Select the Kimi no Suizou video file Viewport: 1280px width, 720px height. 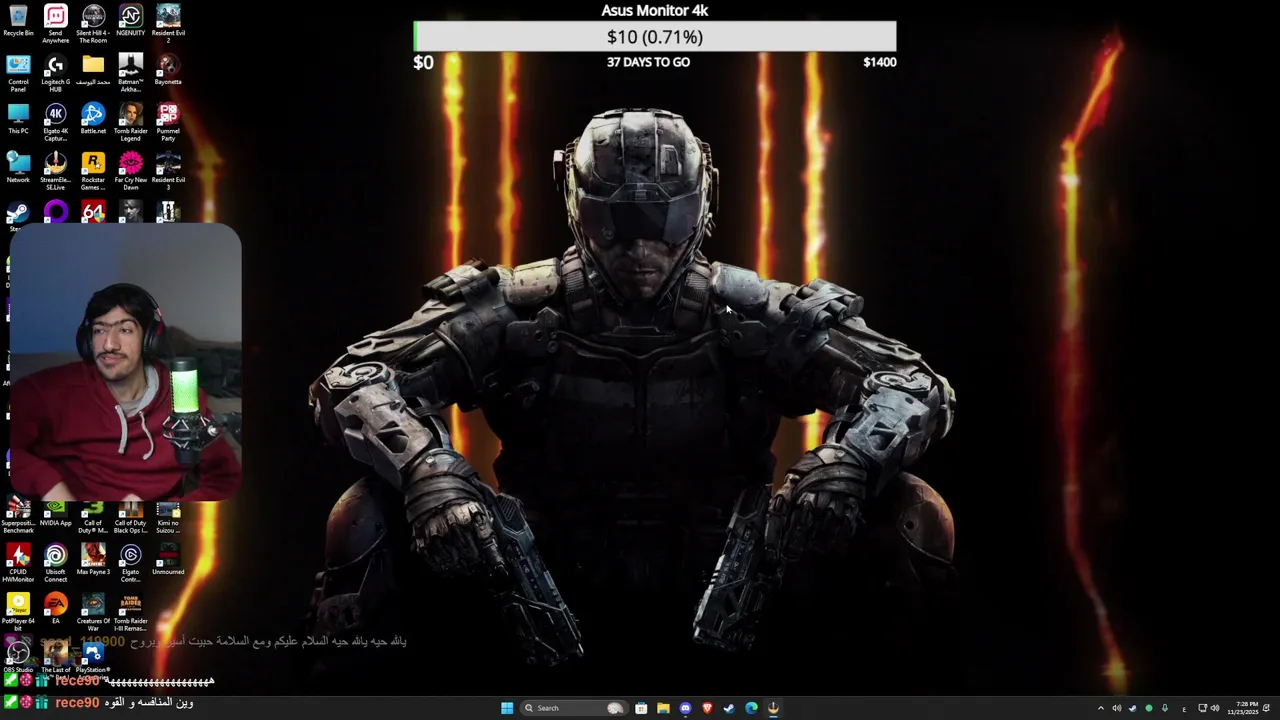tap(168, 517)
